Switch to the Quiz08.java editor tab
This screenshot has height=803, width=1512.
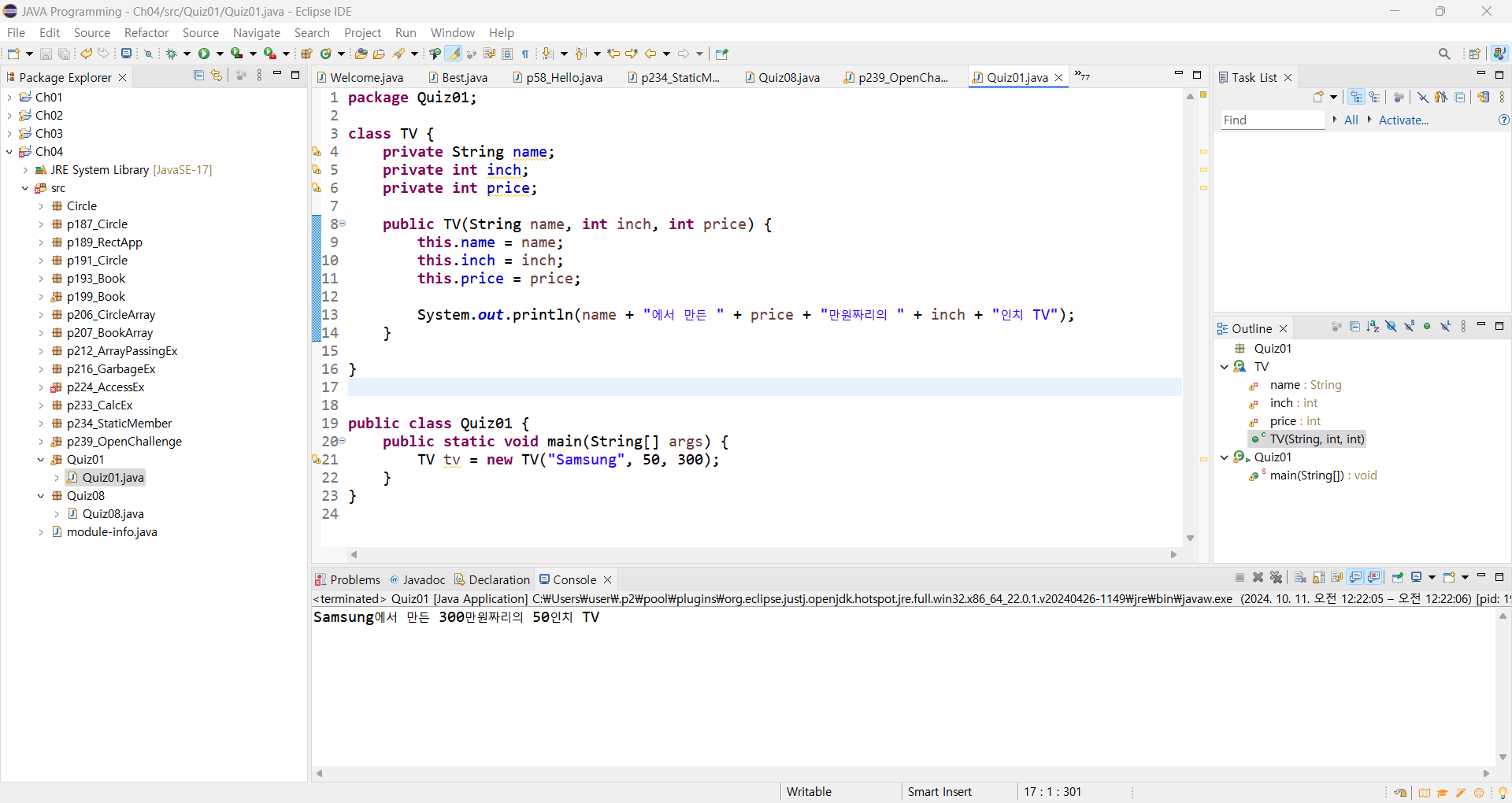pyautogui.click(x=783, y=77)
